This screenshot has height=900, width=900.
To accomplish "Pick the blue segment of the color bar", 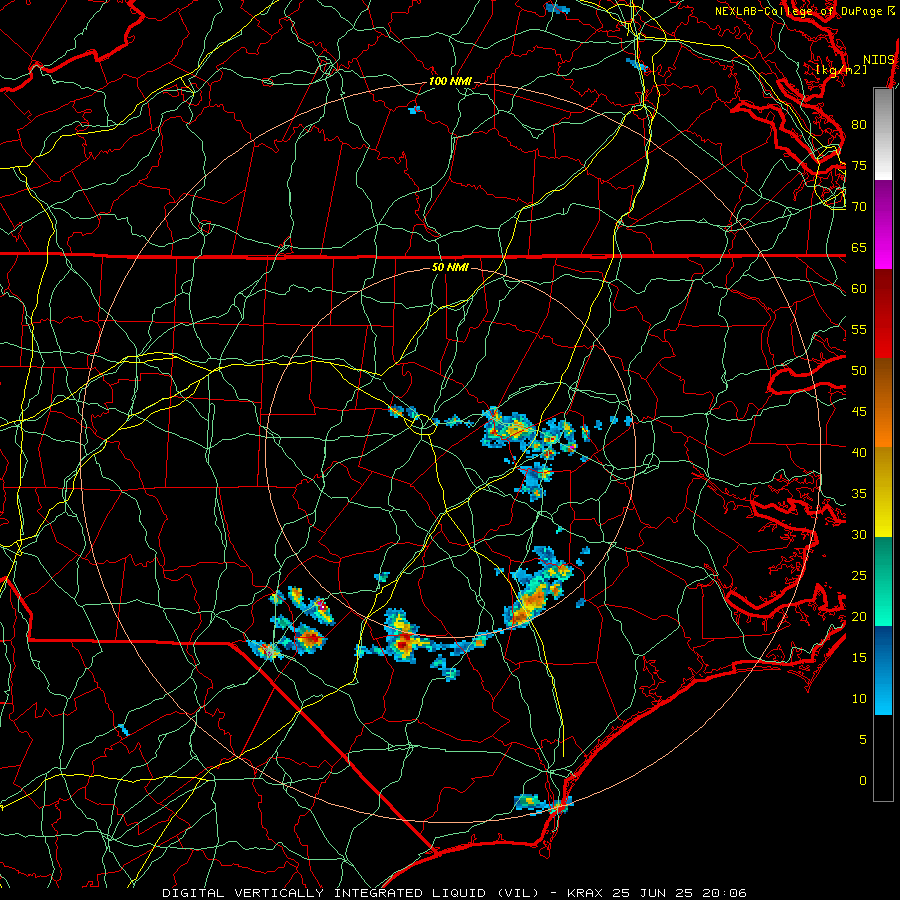I will [883, 670].
